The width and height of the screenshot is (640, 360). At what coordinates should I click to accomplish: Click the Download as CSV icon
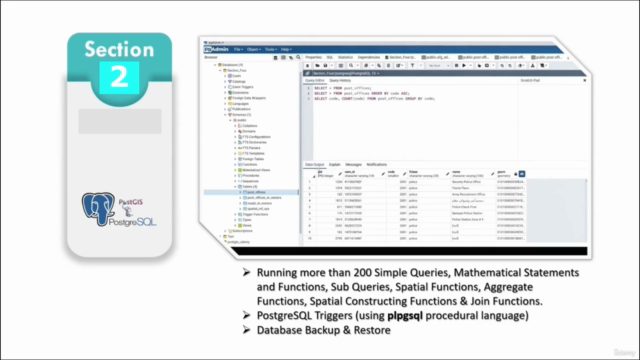click(533, 66)
